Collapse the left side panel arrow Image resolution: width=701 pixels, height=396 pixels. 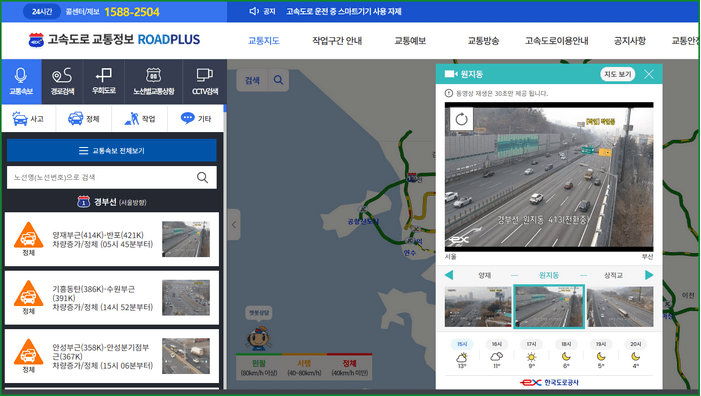[234, 225]
